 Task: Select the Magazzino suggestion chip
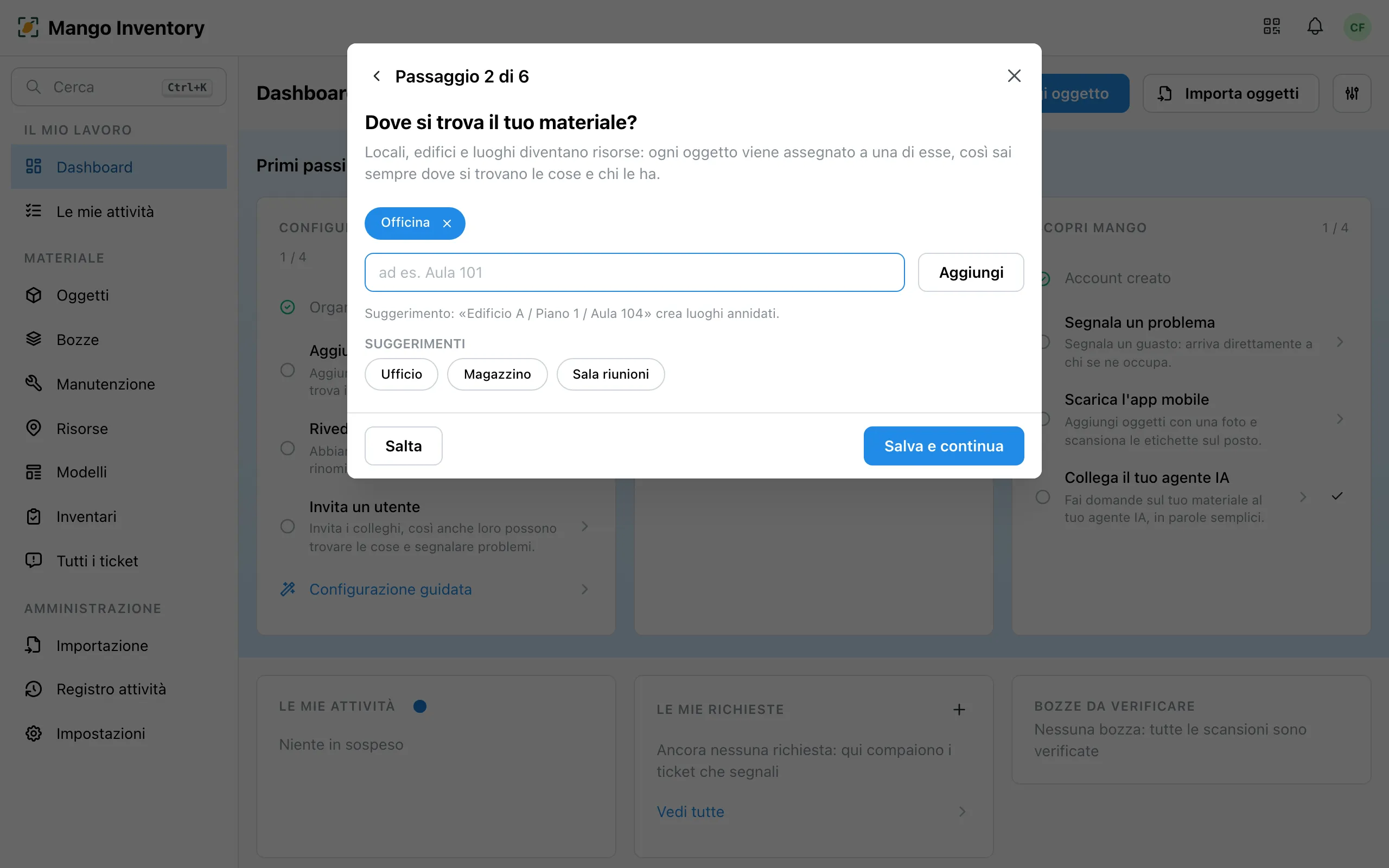click(x=497, y=374)
